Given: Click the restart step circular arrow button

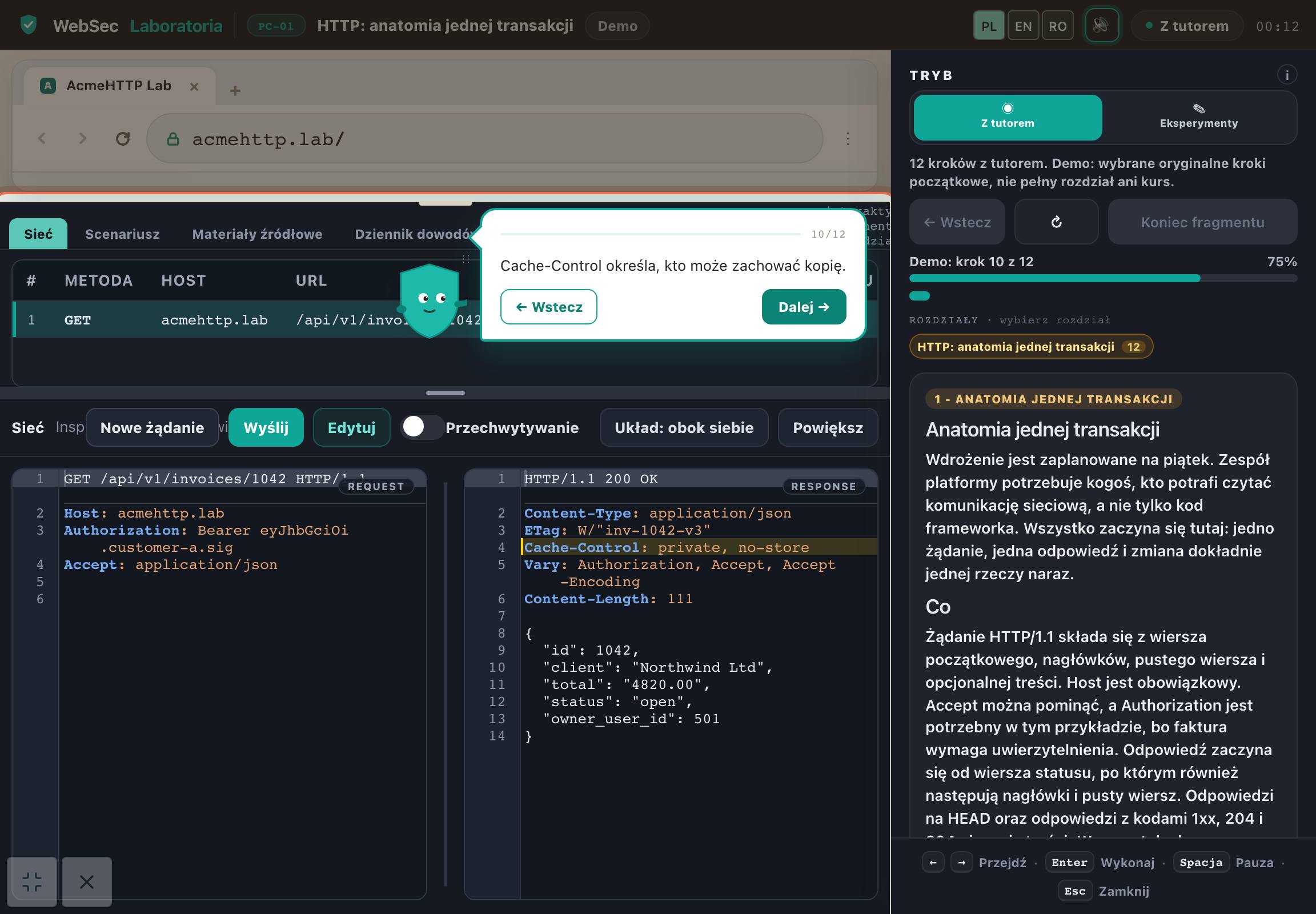Looking at the screenshot, I should tap(1056, 222).
